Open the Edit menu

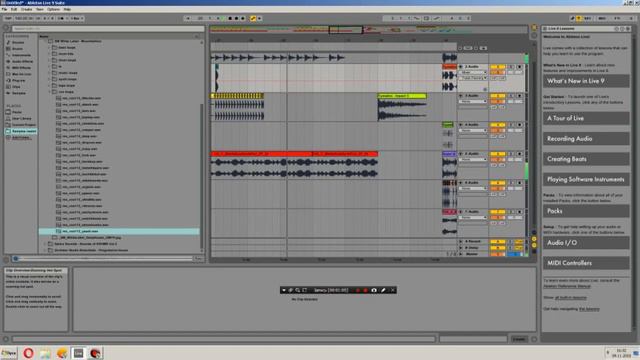pos(14,9)
